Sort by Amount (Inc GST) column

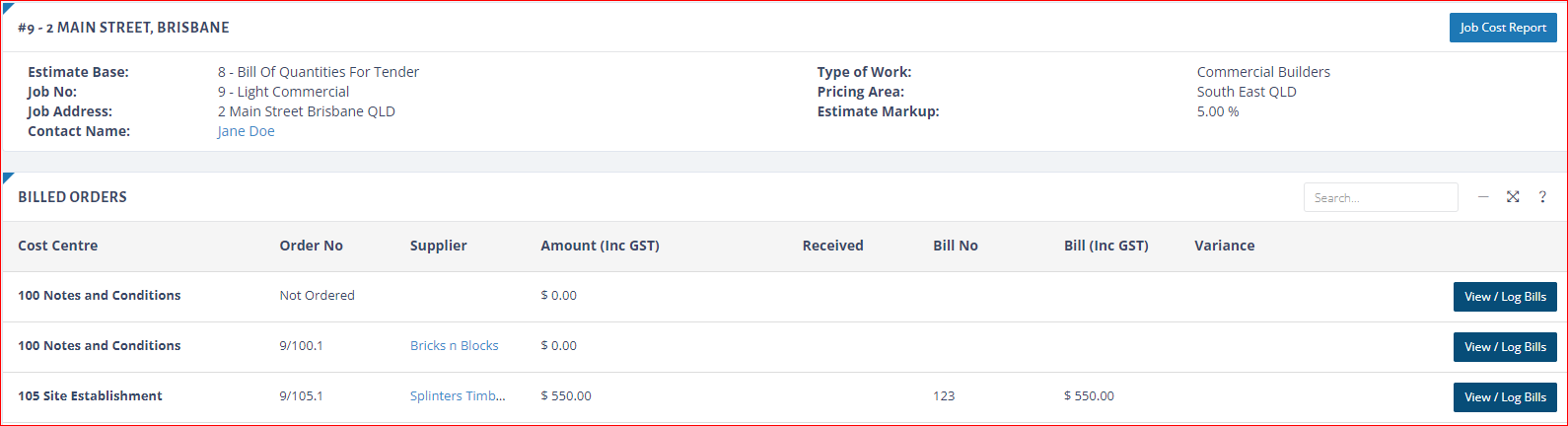600,246
